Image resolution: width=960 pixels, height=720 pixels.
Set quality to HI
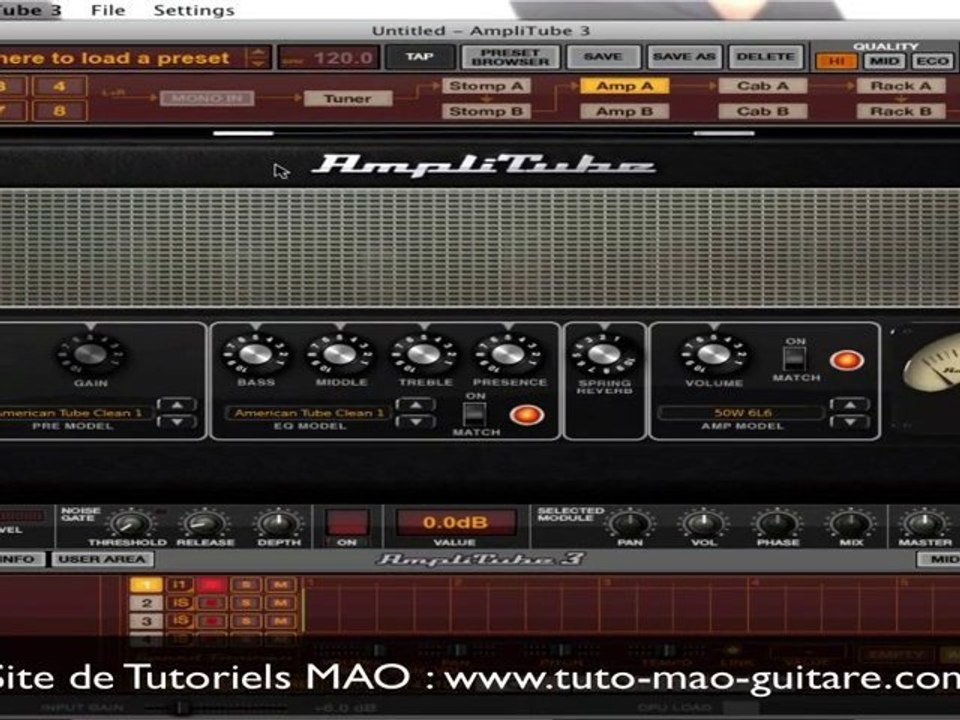836,61
